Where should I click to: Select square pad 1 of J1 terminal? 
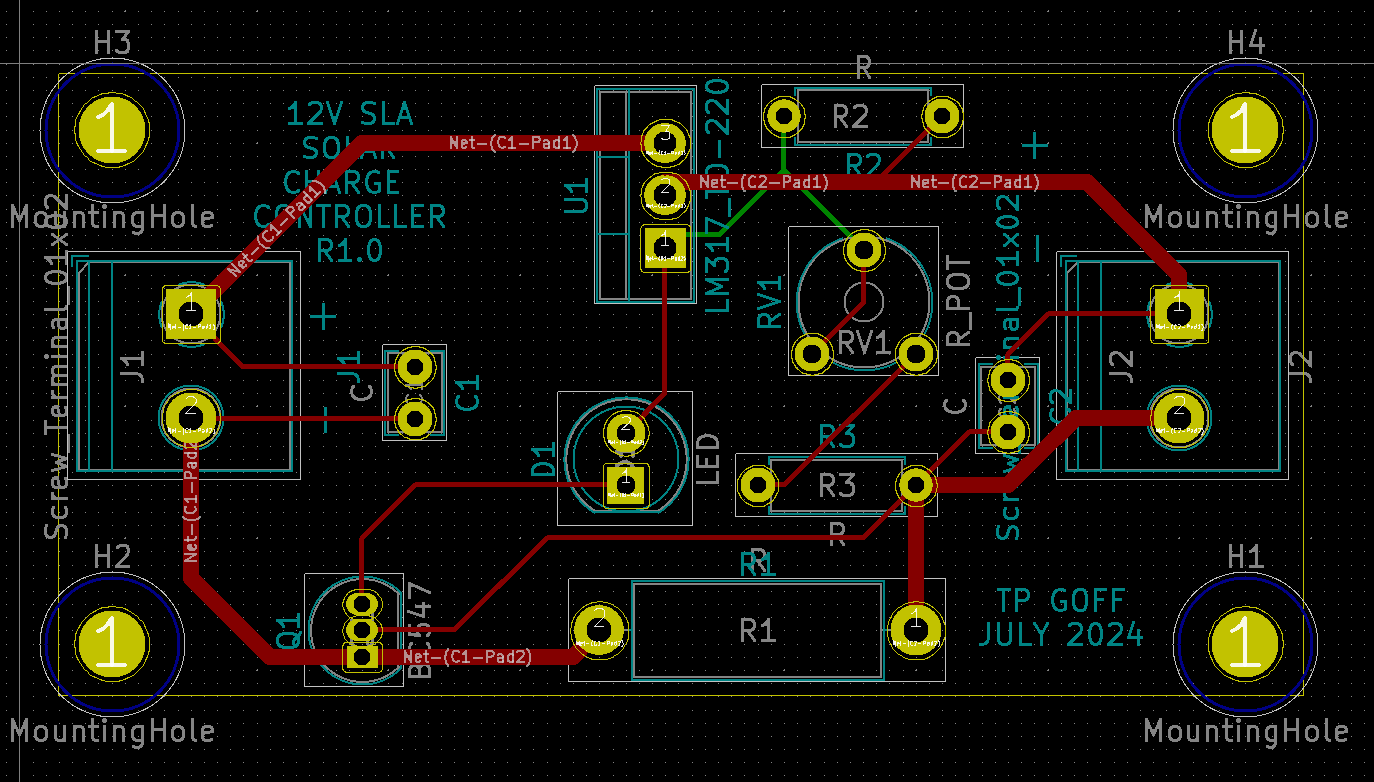point(191,314)
